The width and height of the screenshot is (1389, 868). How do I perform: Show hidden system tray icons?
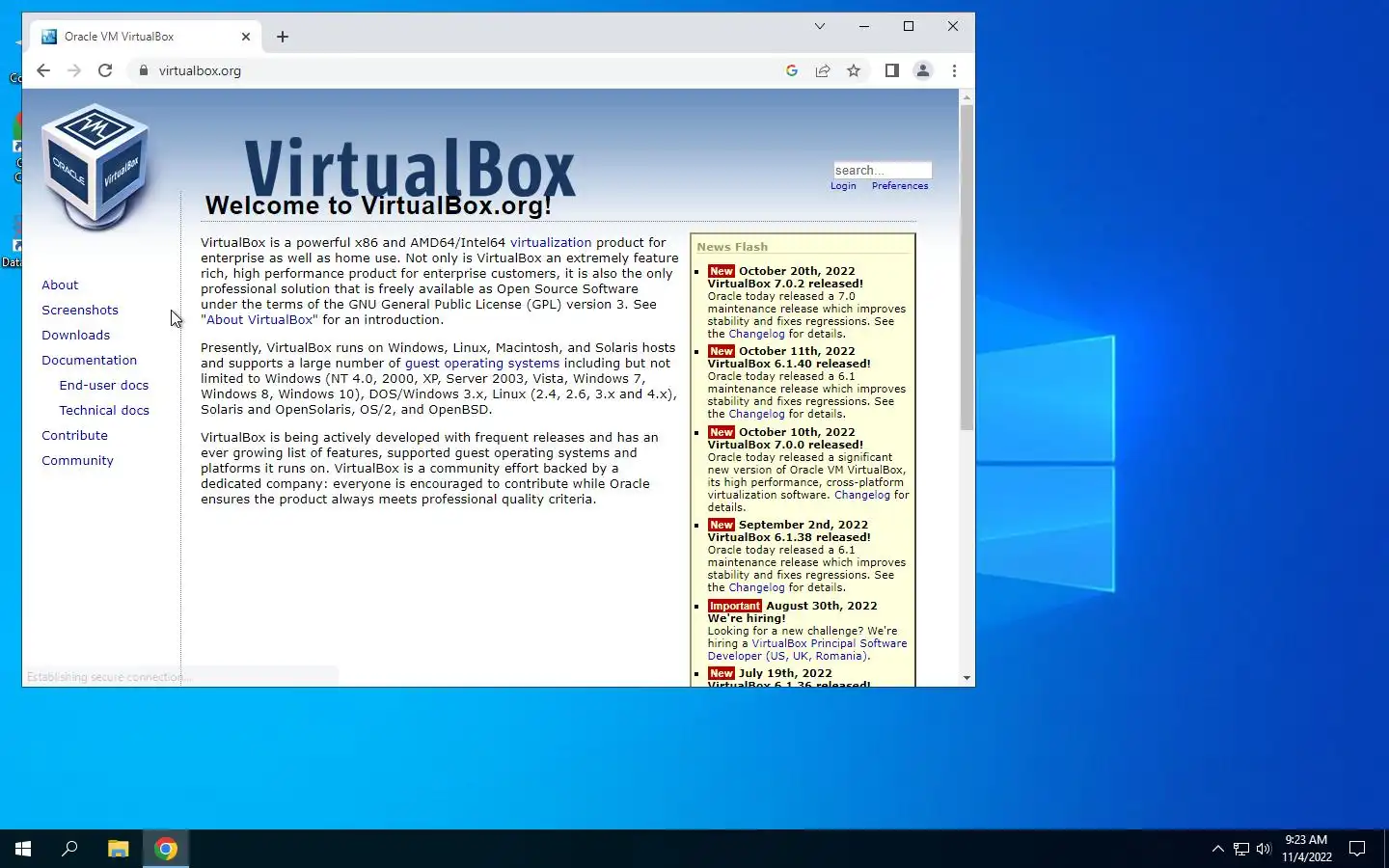(1217, 849)
